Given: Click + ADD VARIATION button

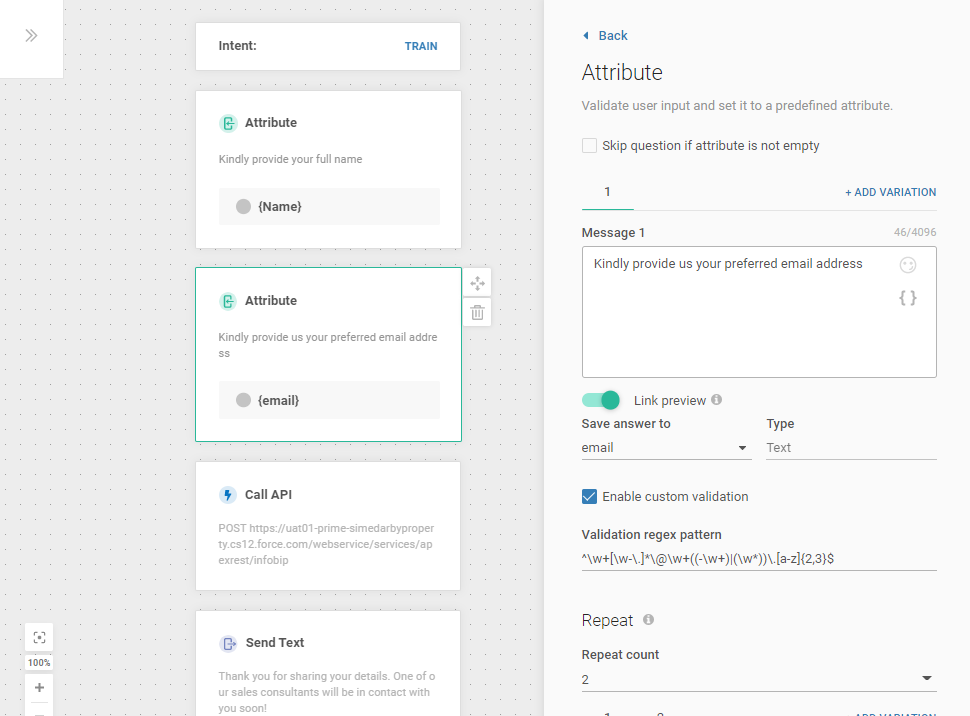Looking at the screenshot, I should pyautogui.click(x=890, y=192).
